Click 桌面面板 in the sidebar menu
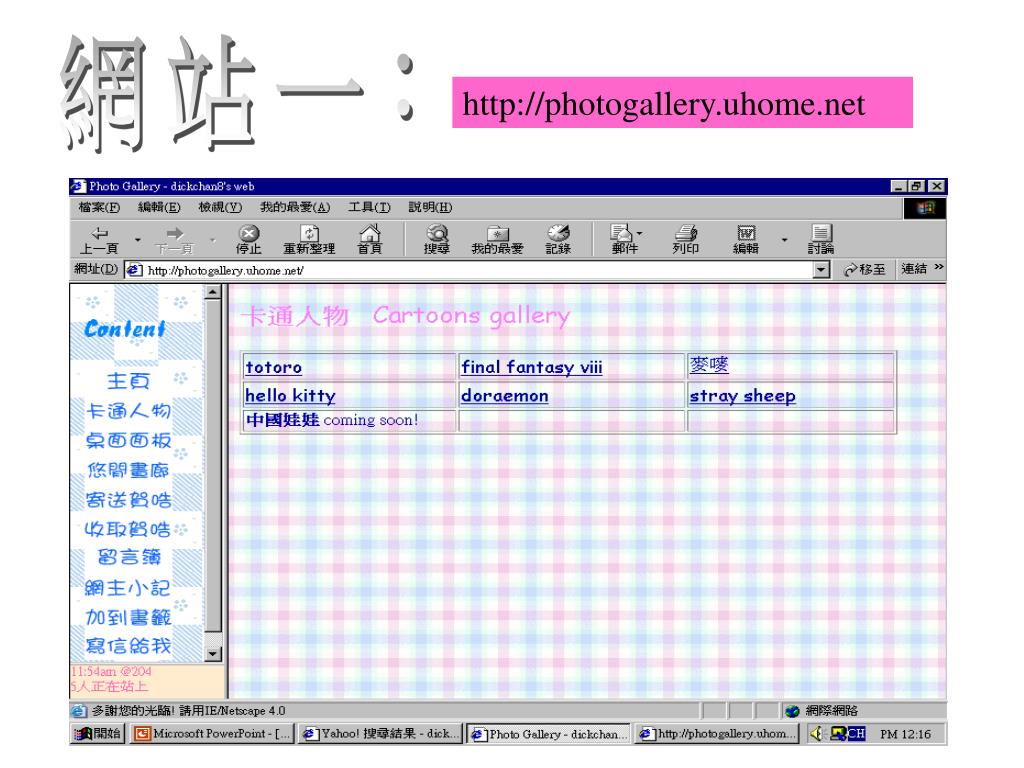1024x768 pixels. (x=129, y=441)
